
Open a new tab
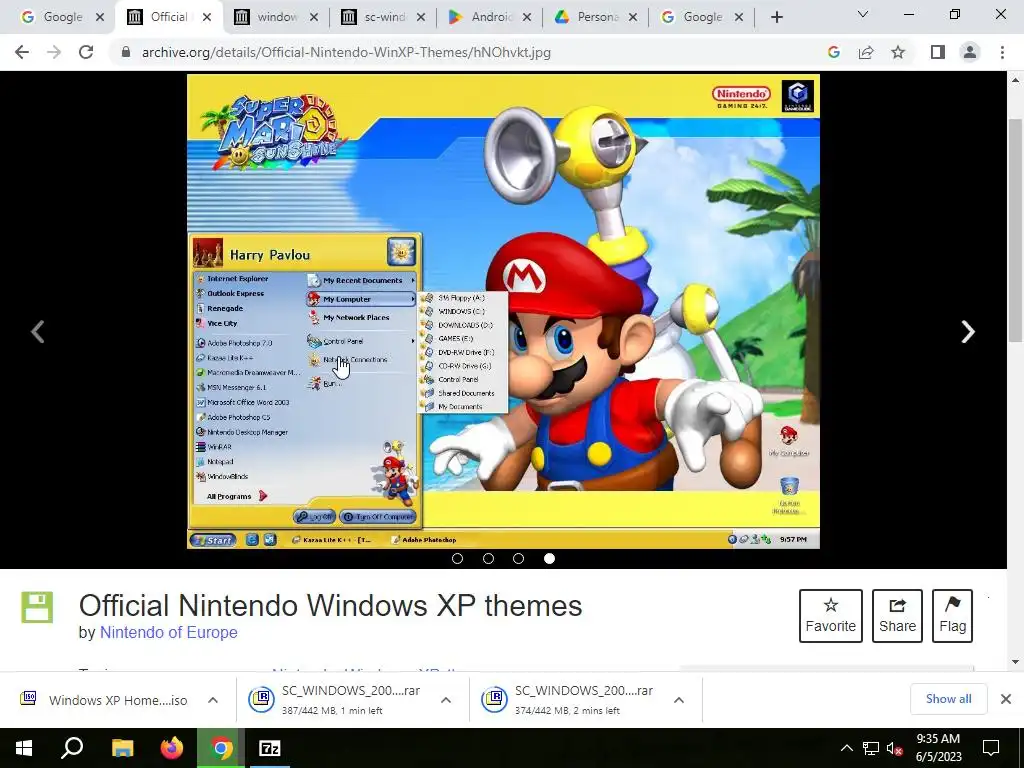pos(776,18)
